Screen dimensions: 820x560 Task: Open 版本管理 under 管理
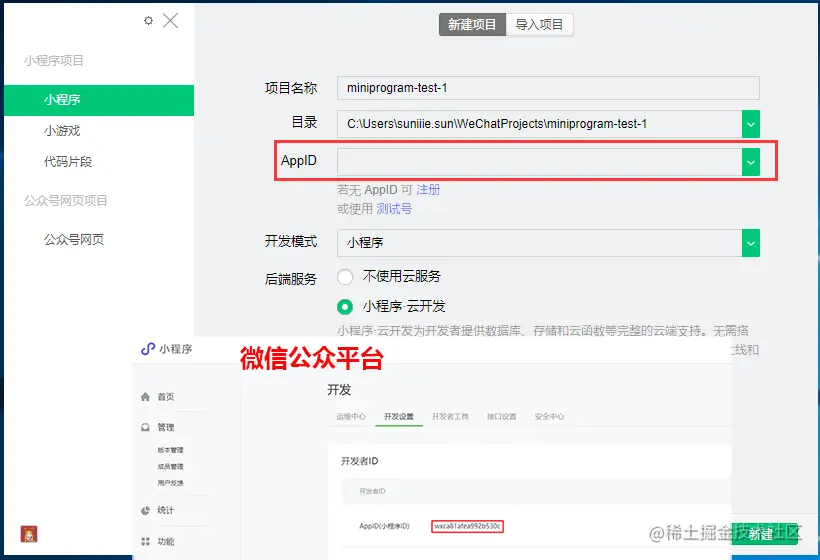coord(170,450)
